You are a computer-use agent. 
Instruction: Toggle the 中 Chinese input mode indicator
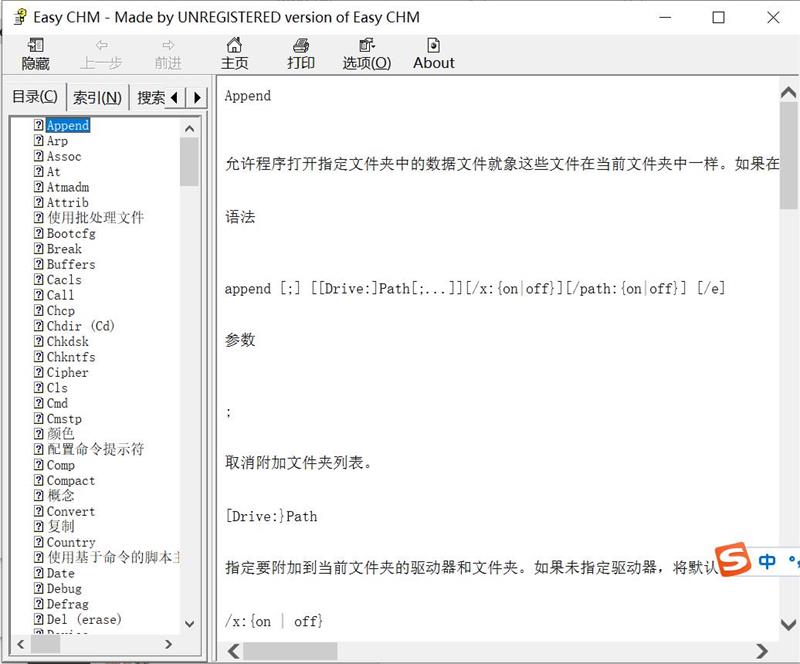766,561
